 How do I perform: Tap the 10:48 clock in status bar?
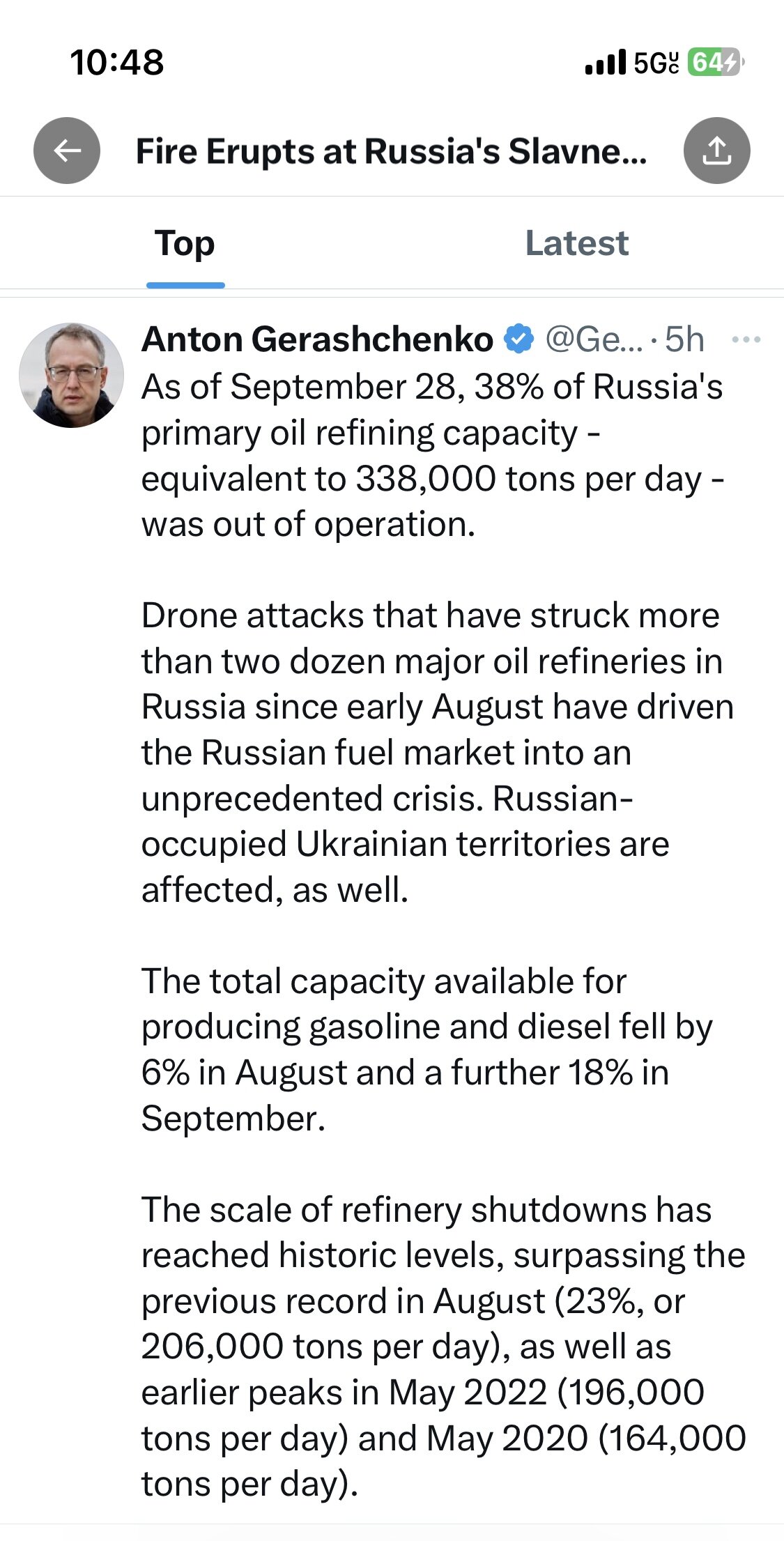point(117,63)
